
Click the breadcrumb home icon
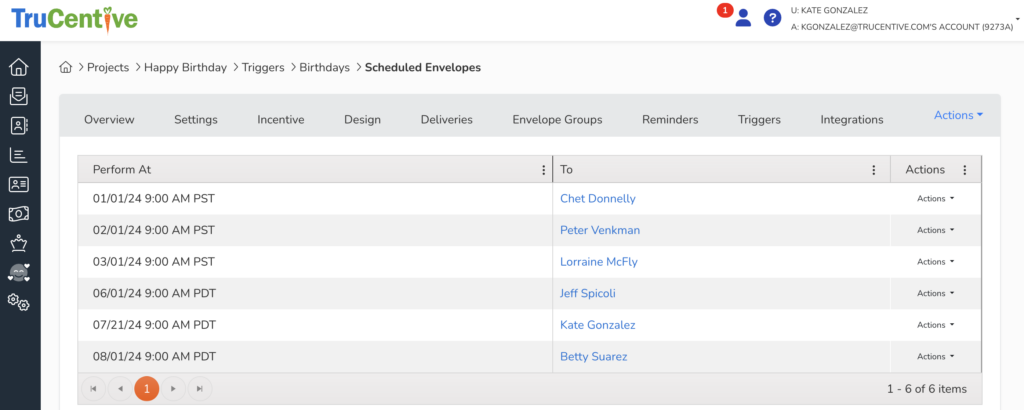click(66, 68)
